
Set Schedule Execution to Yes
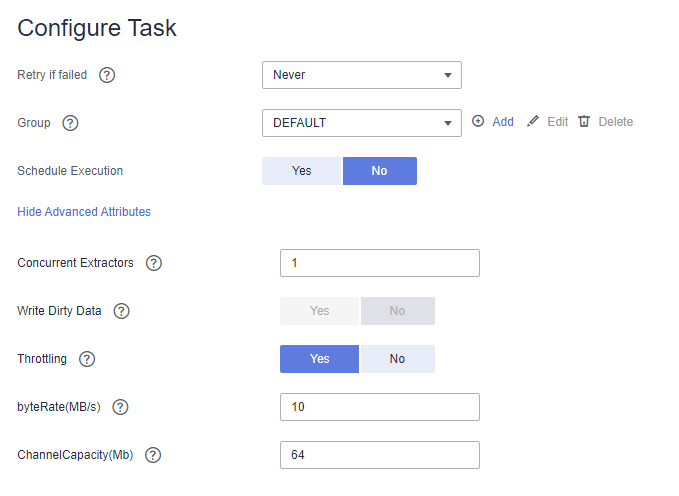pos(302,171)
